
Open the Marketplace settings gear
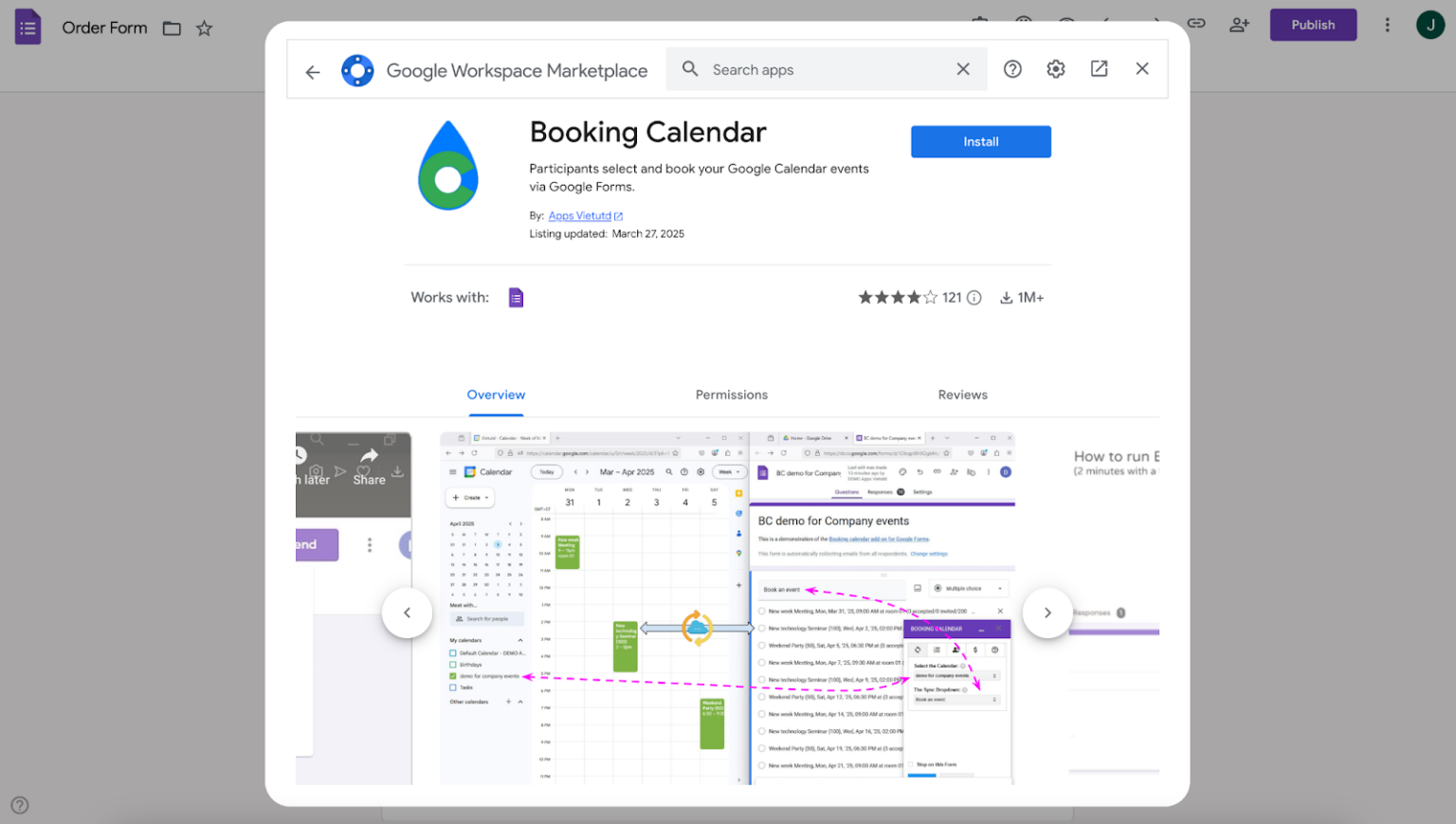pos(1055,68)
